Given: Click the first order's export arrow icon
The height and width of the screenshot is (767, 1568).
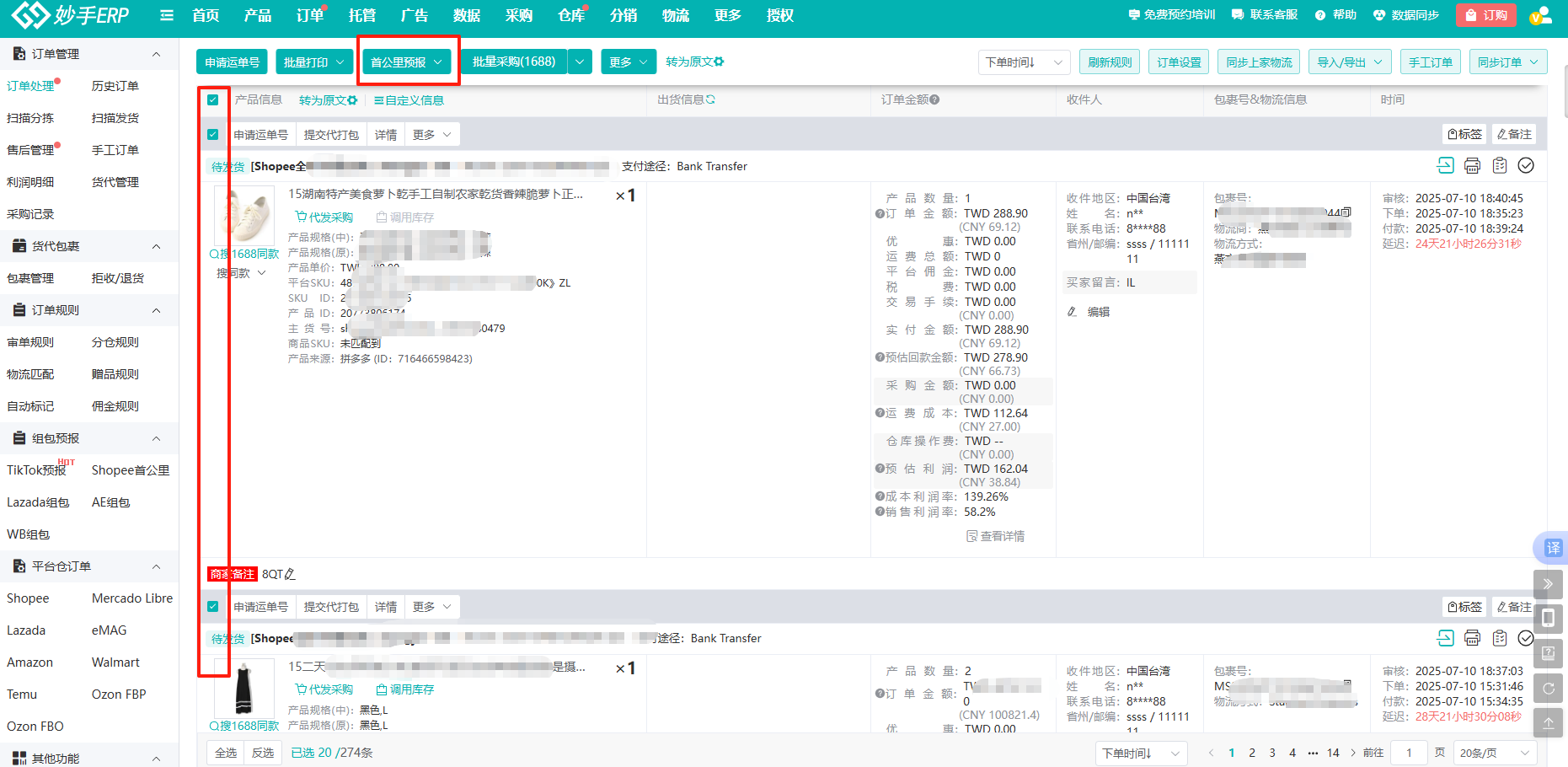Looking at the screenshot, I should click(1446, 165).
